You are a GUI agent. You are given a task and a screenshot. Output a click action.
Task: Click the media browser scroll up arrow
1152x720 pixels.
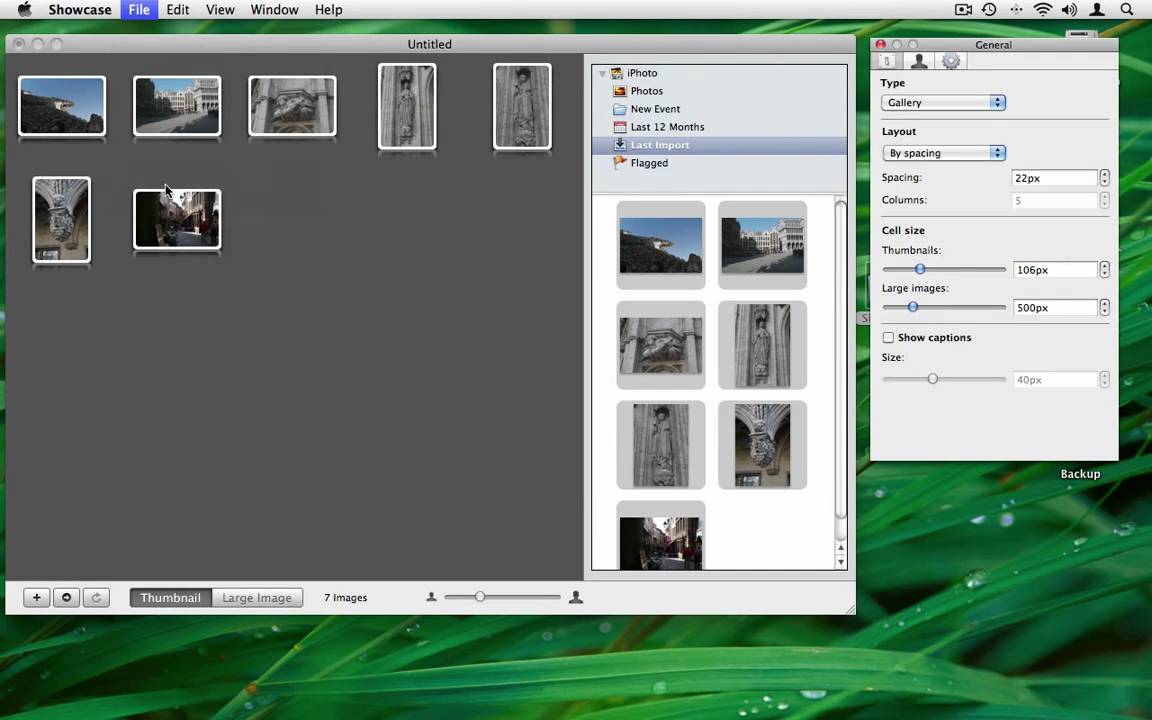840,548
